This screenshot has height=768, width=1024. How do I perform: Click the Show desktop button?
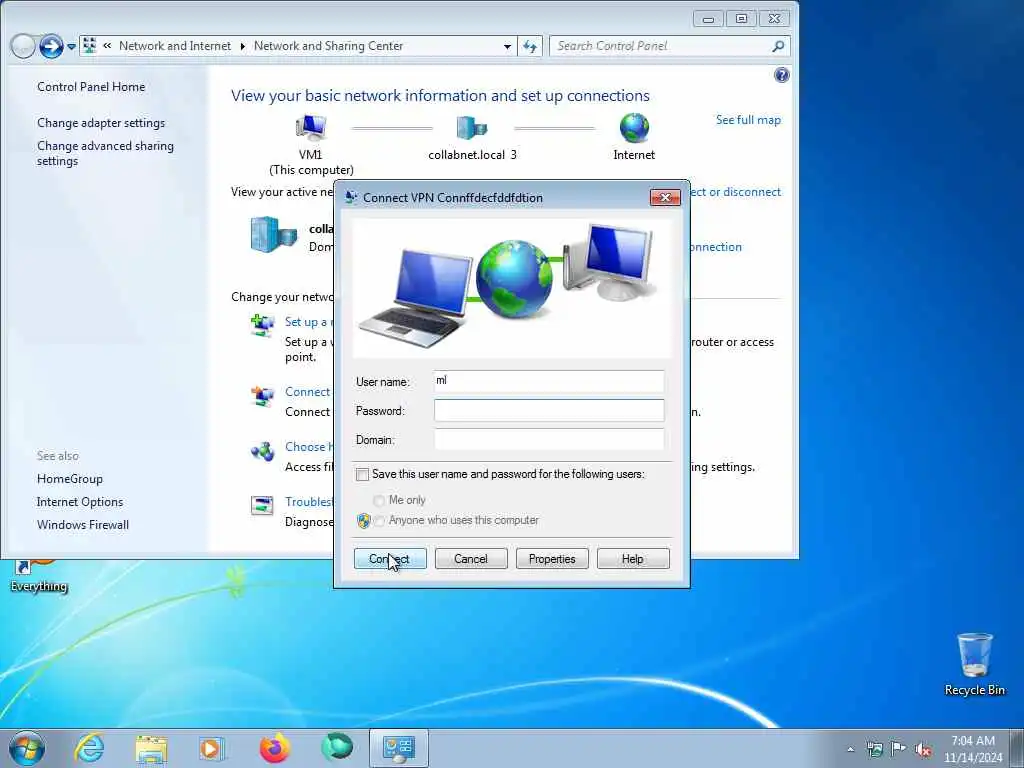point(1017,749)
